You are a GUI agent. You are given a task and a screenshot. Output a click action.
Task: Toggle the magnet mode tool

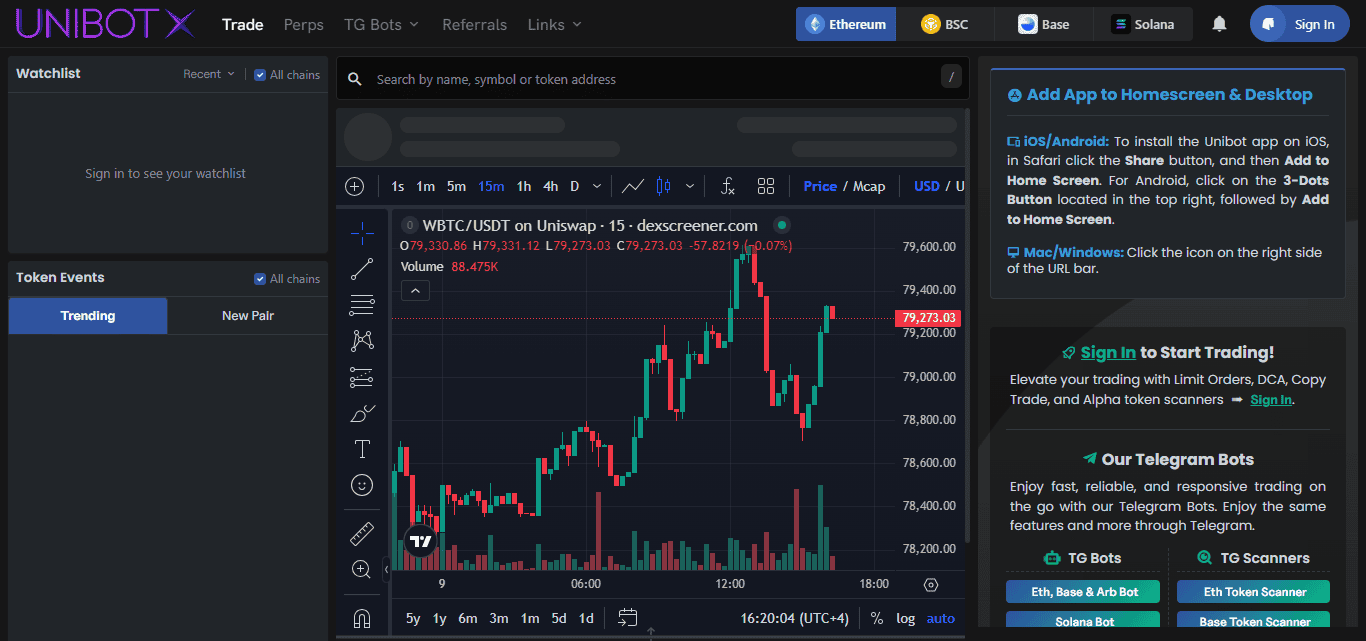click(362, 618)
